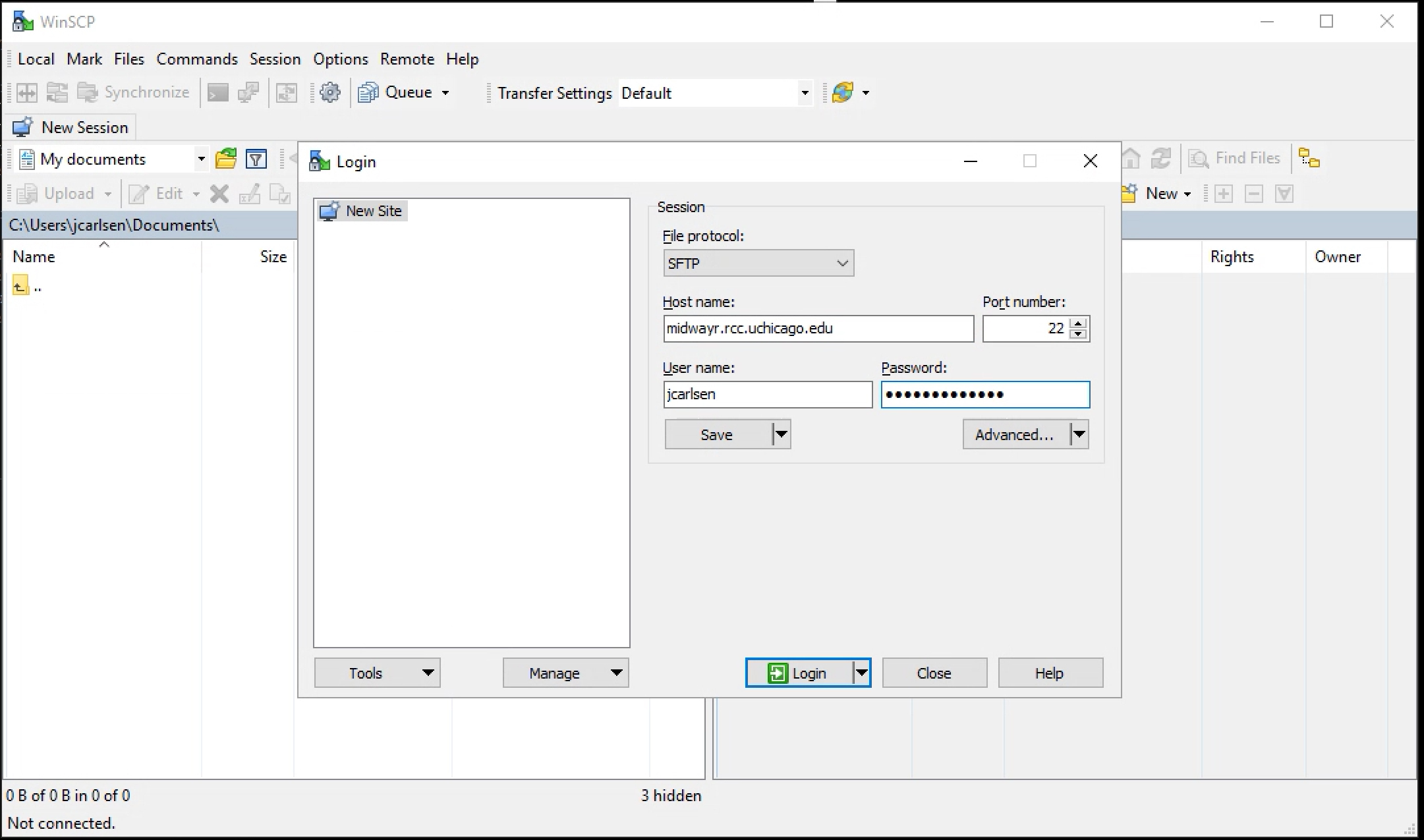
Task: Click the Tools button in Login dialog
Action: coord(377,673)
